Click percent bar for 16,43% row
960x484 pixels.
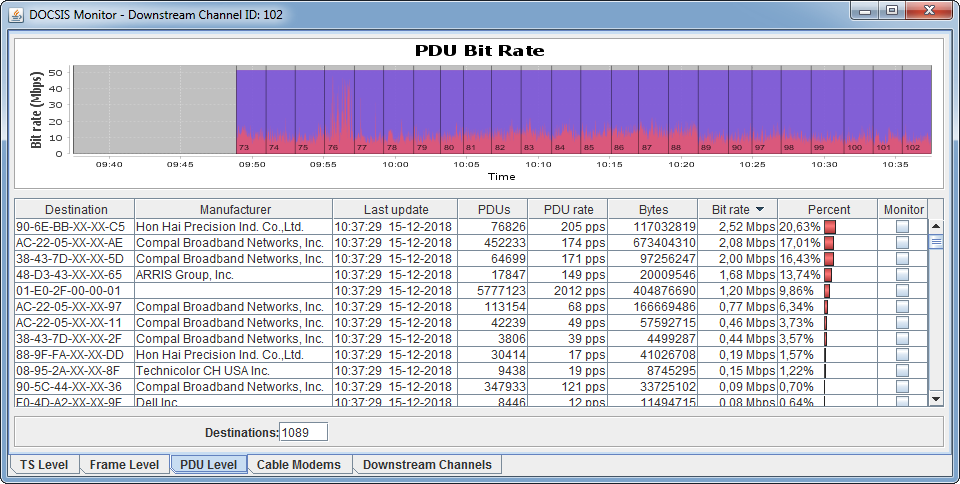point(829,259)
